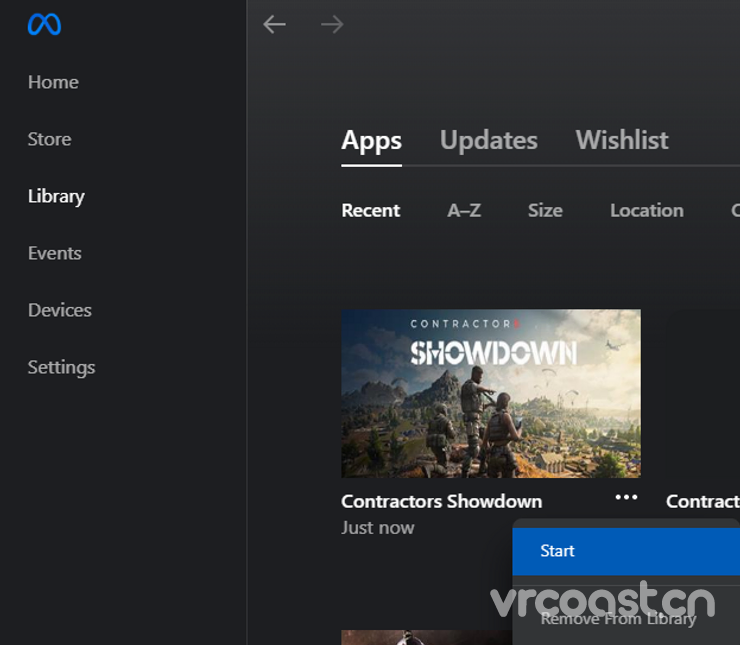
Task: Sort apps by Size
Action: click(545, 210)
